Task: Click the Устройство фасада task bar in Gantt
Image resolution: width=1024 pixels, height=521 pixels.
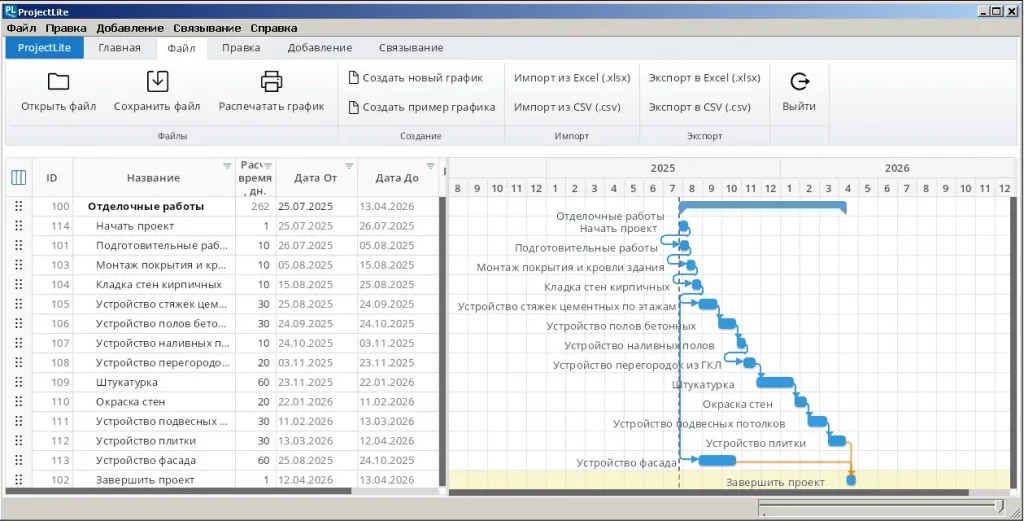Action: click(718, 460)
